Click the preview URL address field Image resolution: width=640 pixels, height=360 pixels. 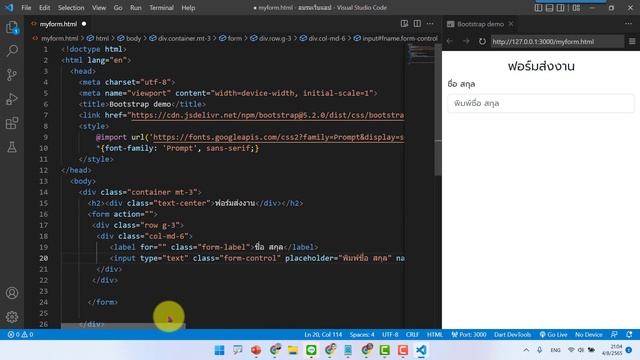click(557, 41)
